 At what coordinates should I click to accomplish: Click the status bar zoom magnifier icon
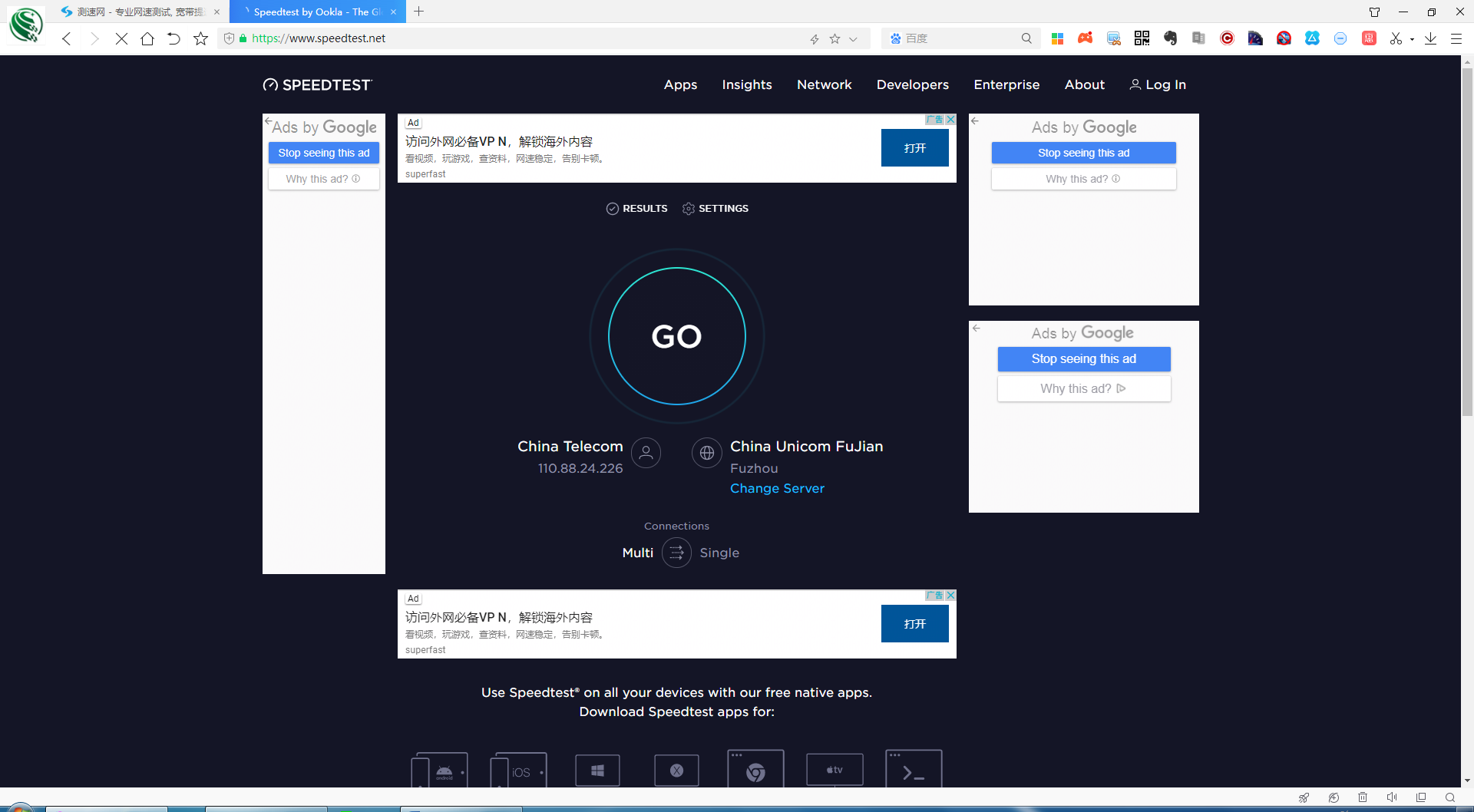pyautogui.click(x=1450, y=797)
